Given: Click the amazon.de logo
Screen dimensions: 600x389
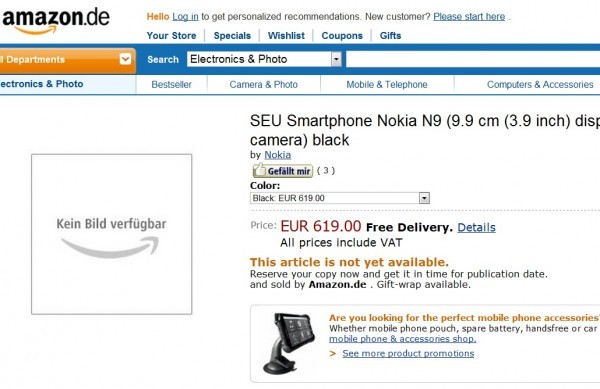Looking at the screenshot, I should pyautogui.click(x=56, y=21).
